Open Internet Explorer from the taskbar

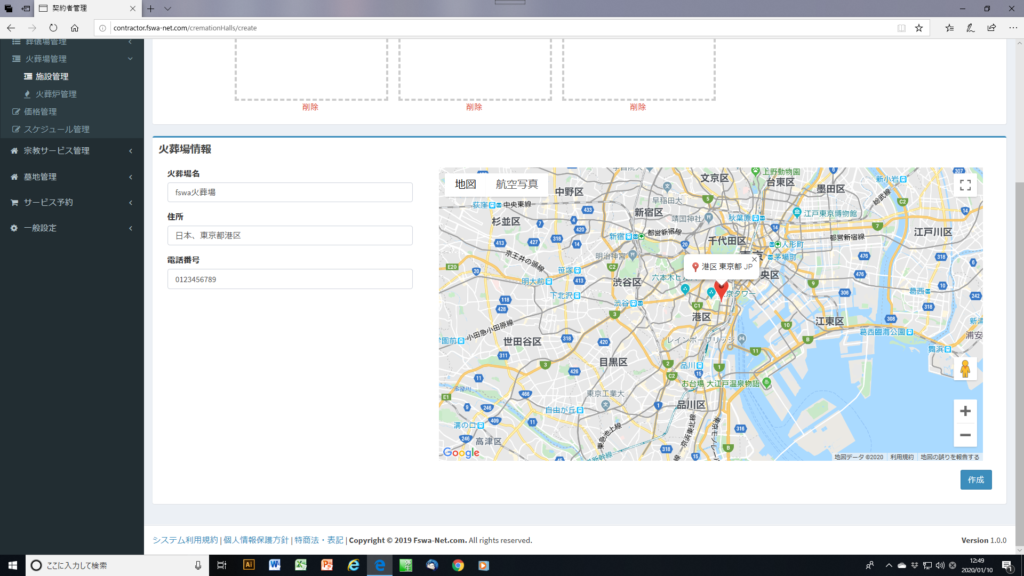click(353, 566)
